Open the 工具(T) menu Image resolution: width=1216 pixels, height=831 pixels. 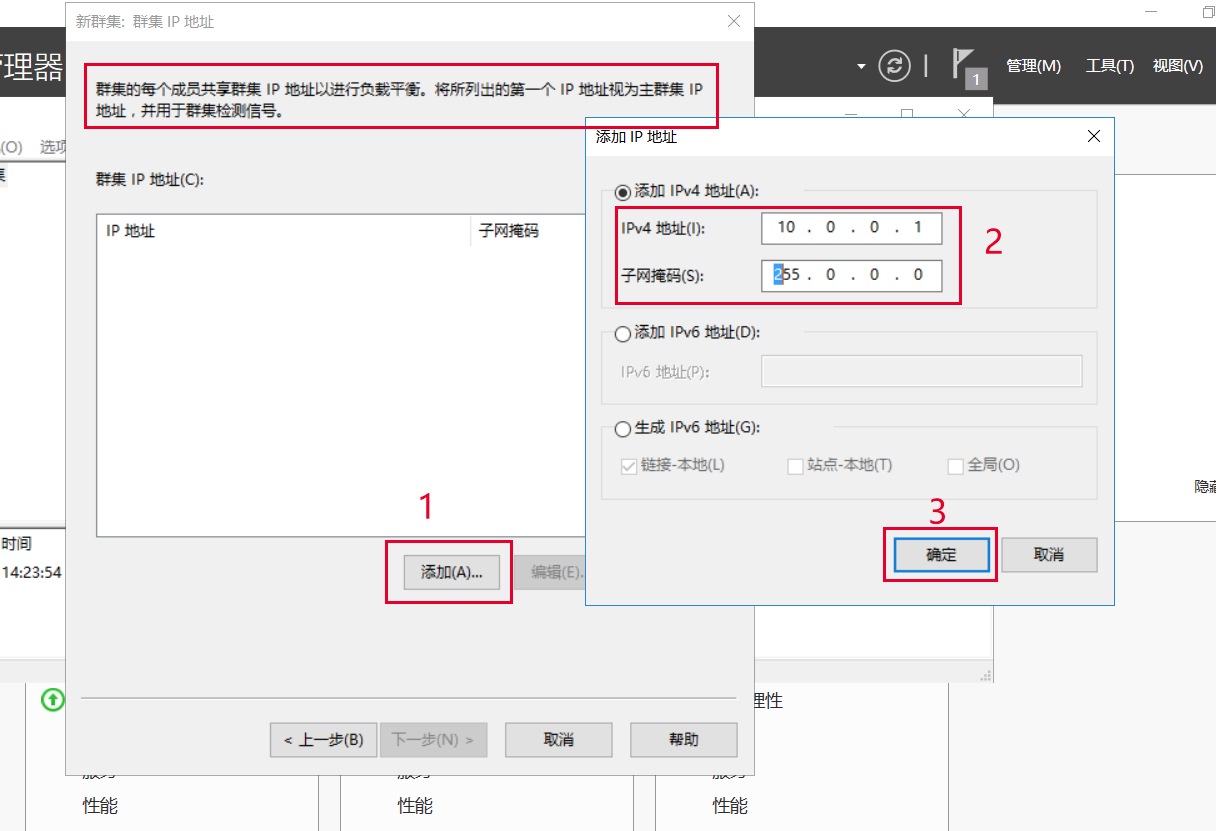pyautogui.click(x=1109, y=66)
